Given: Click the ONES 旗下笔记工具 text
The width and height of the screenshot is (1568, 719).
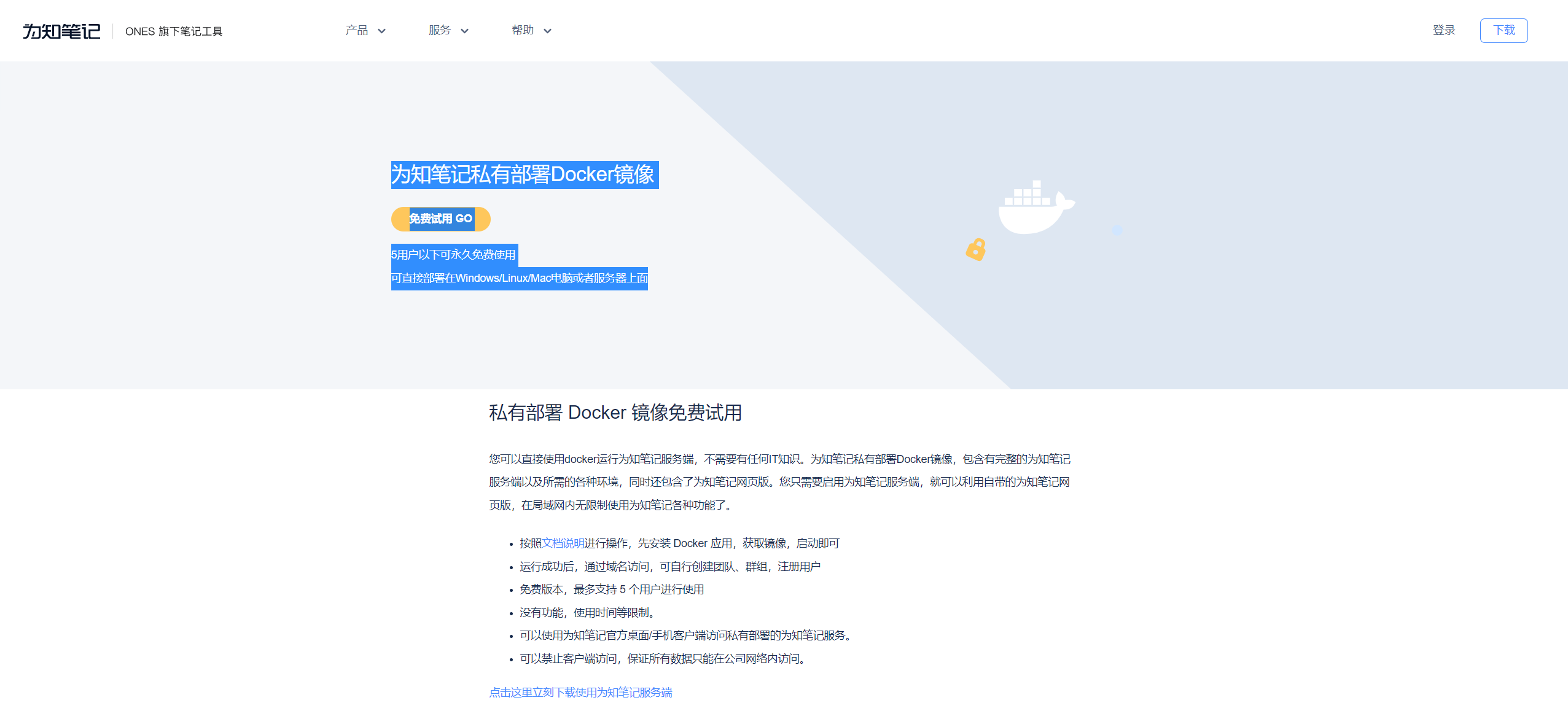Looking at the screenshot, I should click(x=174, y=31).
